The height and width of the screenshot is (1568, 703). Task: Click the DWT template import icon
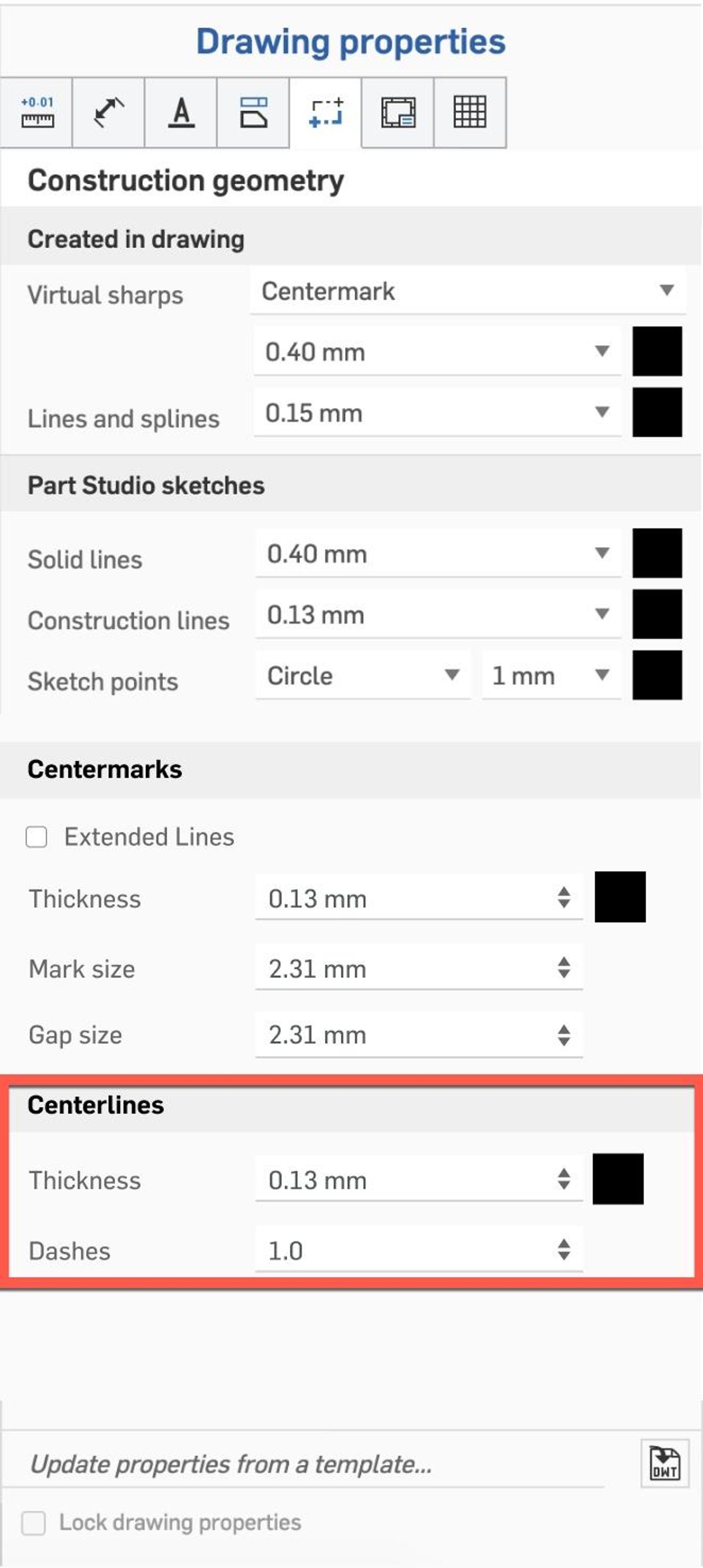664,1463
